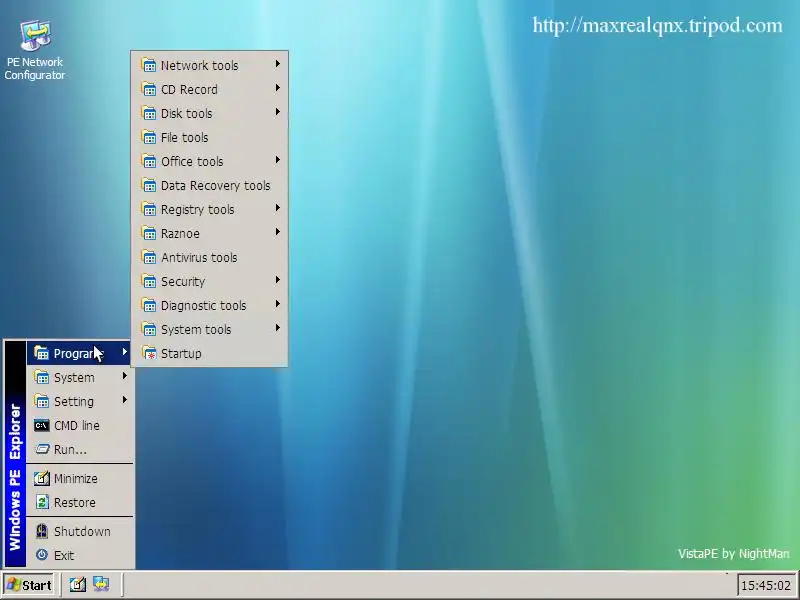
Task: Select Antivirus tools menu entry
Action: (210, 257)
